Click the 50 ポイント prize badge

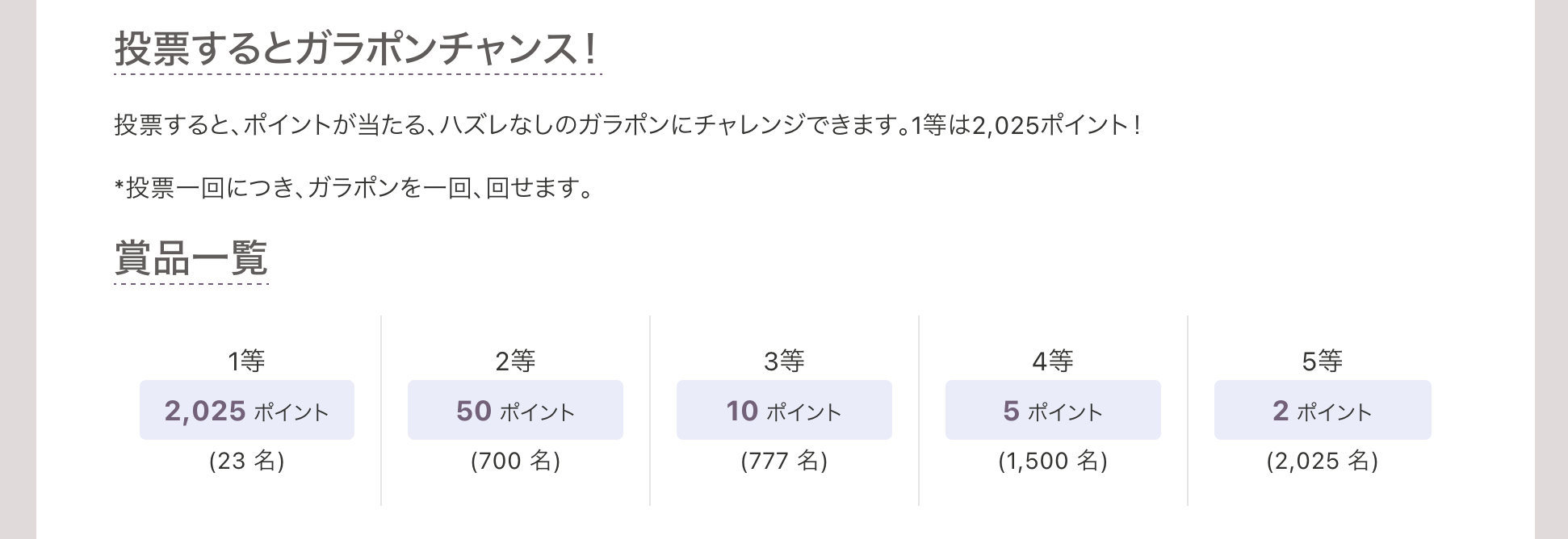515,411
